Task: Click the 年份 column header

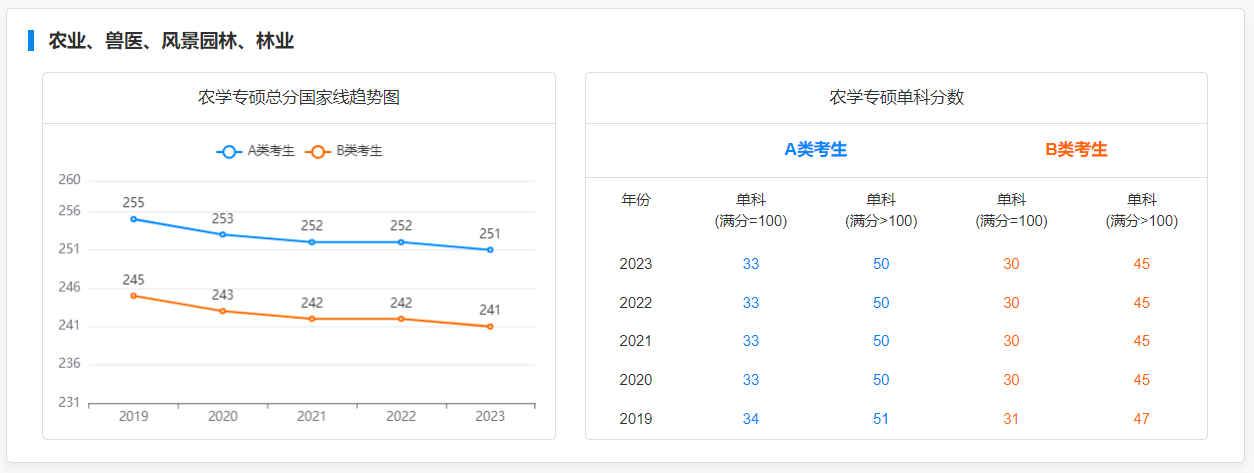Action: (x=636, y=200)
